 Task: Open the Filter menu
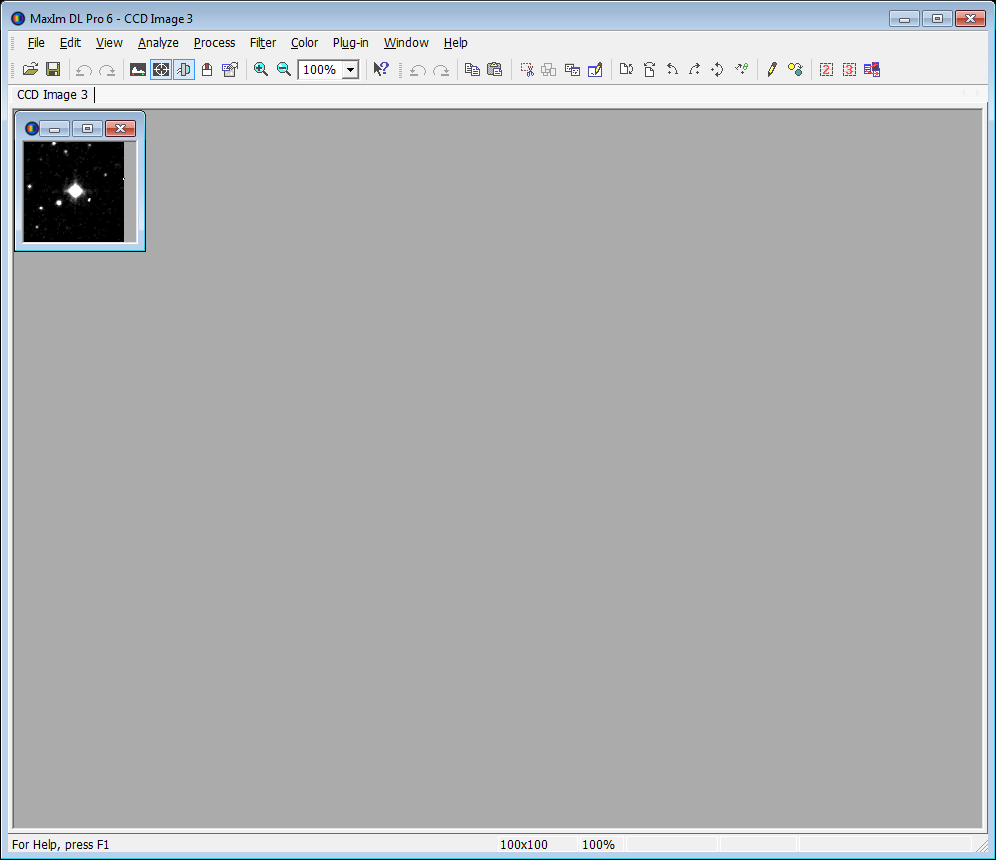(263, 43)
